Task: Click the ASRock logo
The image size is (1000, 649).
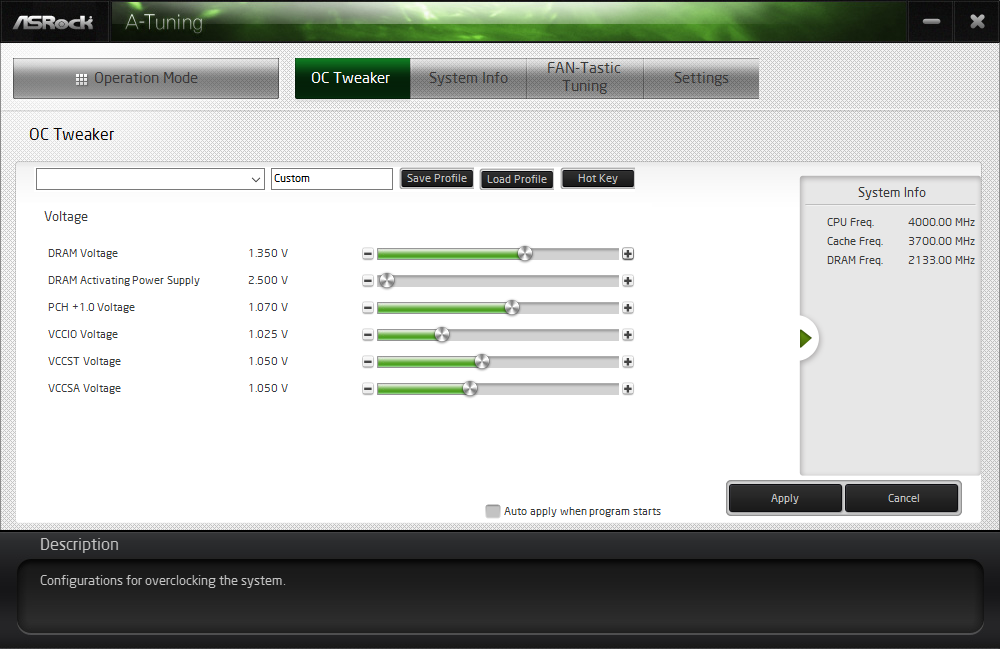Action: pos(54,22)
